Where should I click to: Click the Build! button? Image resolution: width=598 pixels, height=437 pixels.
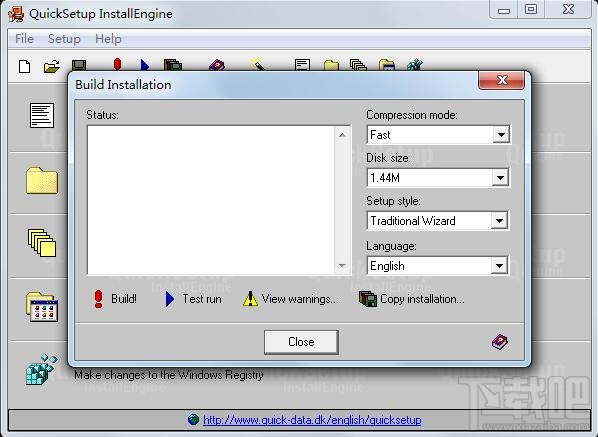tap(115, 299)
